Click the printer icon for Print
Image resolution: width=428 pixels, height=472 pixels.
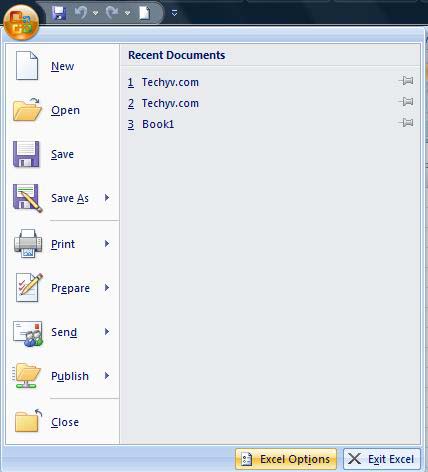(x=28, y=243)
